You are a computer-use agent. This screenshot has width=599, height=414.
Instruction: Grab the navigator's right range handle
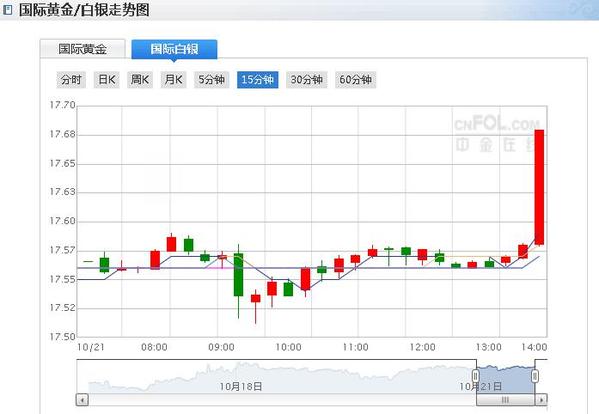(x=535, y=376)
